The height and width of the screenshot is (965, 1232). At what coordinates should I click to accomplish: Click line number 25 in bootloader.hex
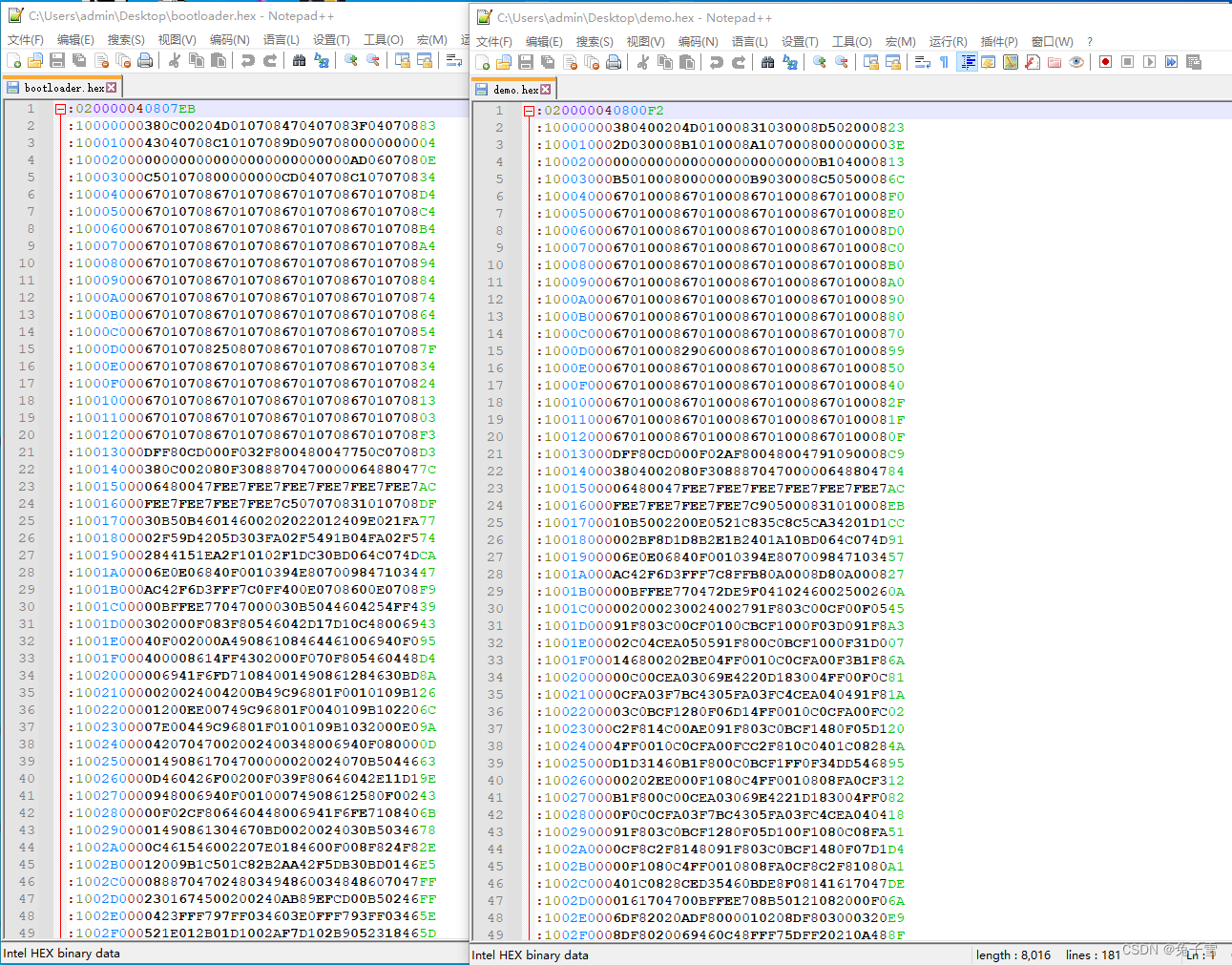27,521
